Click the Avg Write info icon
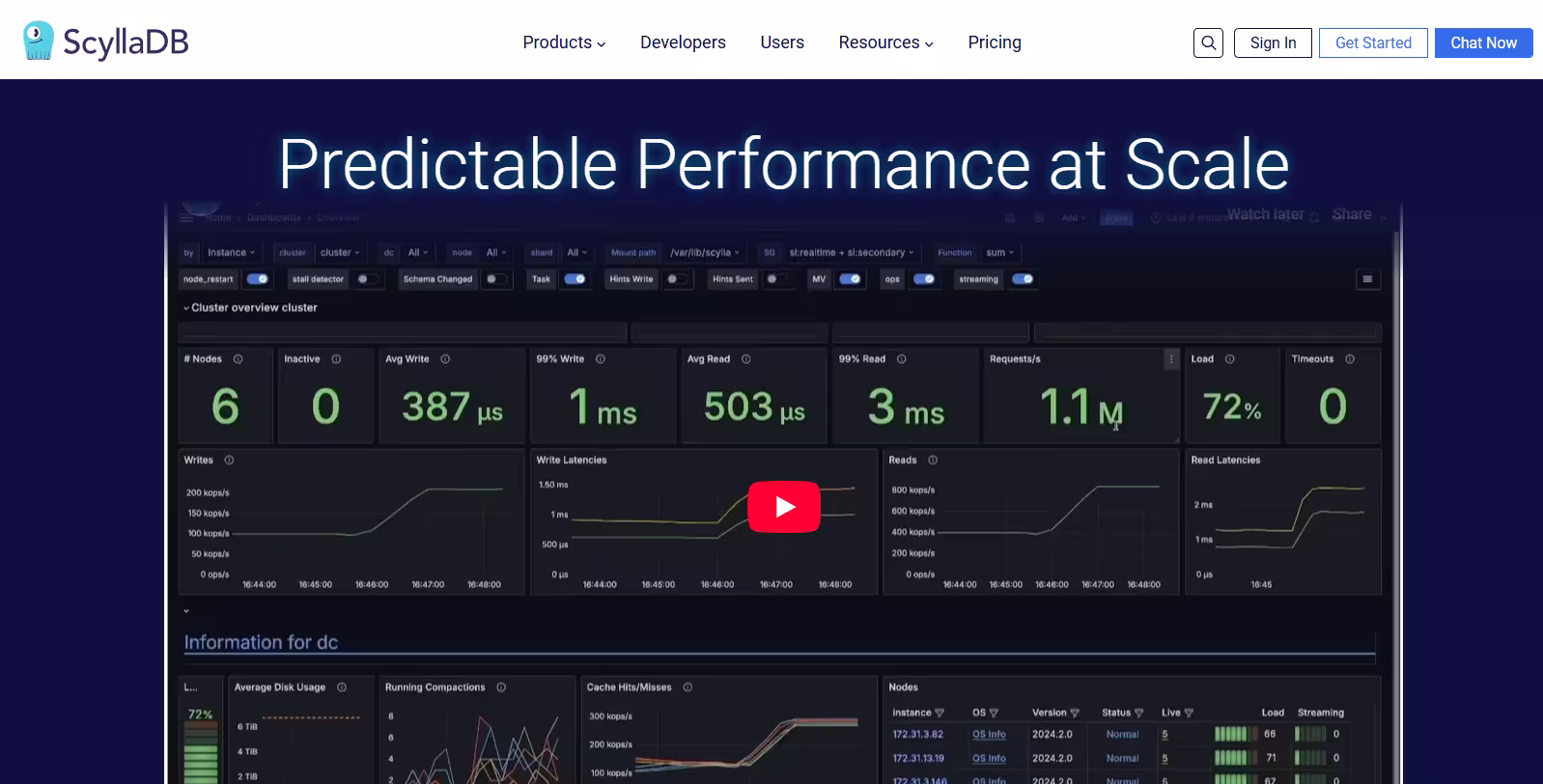 click(445, 359)
